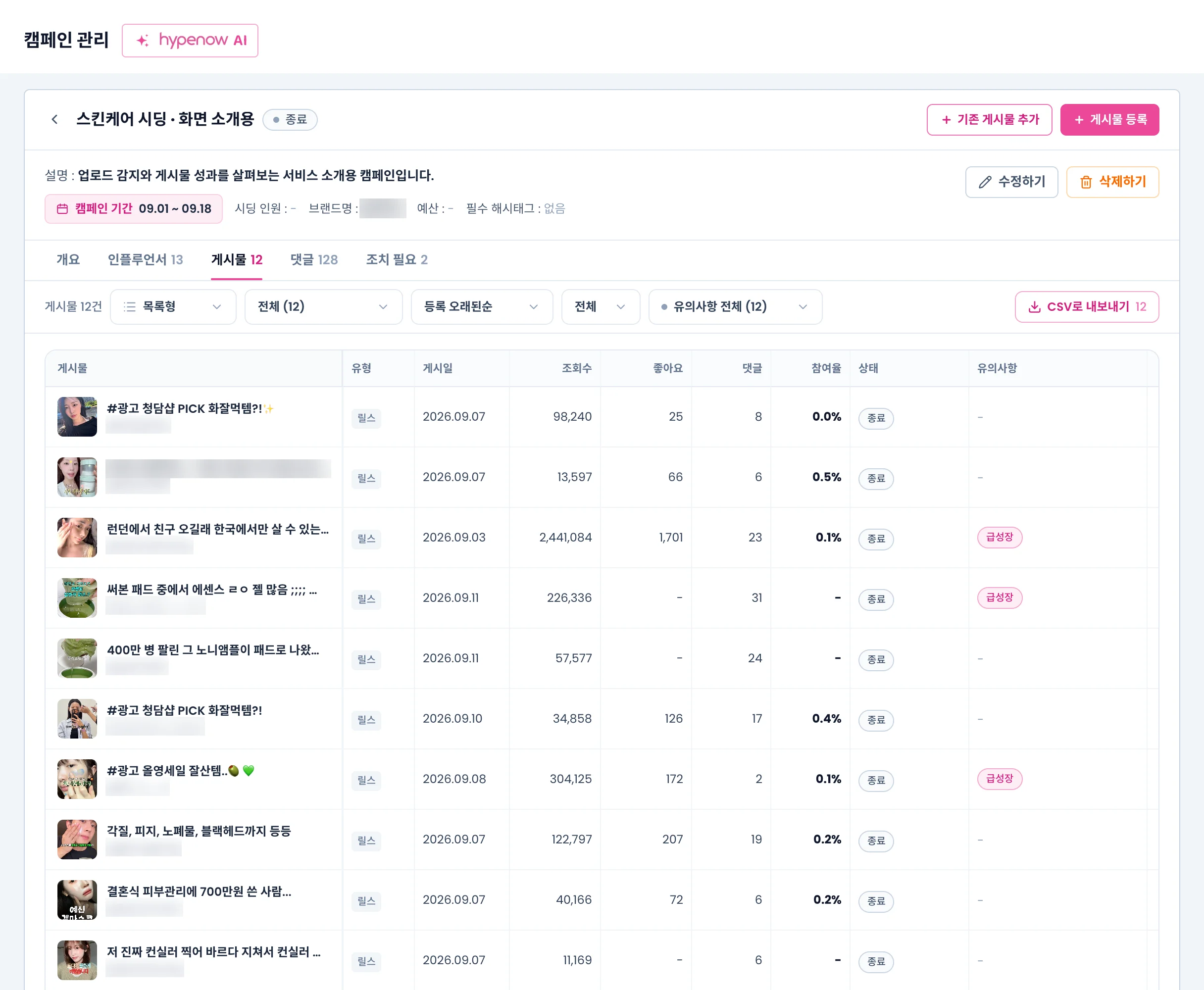Click the 기존 게시물 추가 button
The image size is (1204, 990).
coord(989,120)
